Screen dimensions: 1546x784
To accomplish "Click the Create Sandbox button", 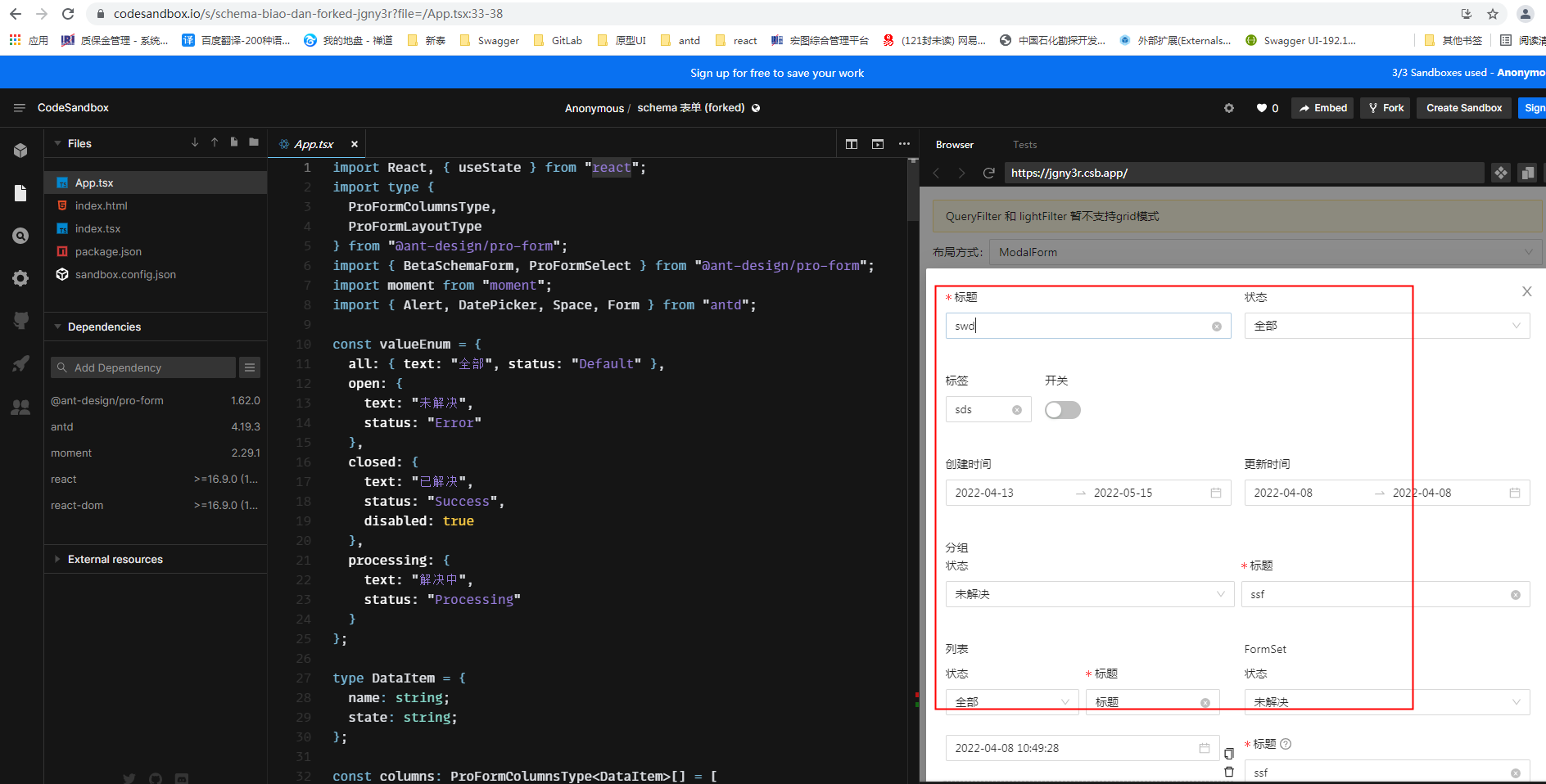I will pyautogui.click(x=1463, y=107).
